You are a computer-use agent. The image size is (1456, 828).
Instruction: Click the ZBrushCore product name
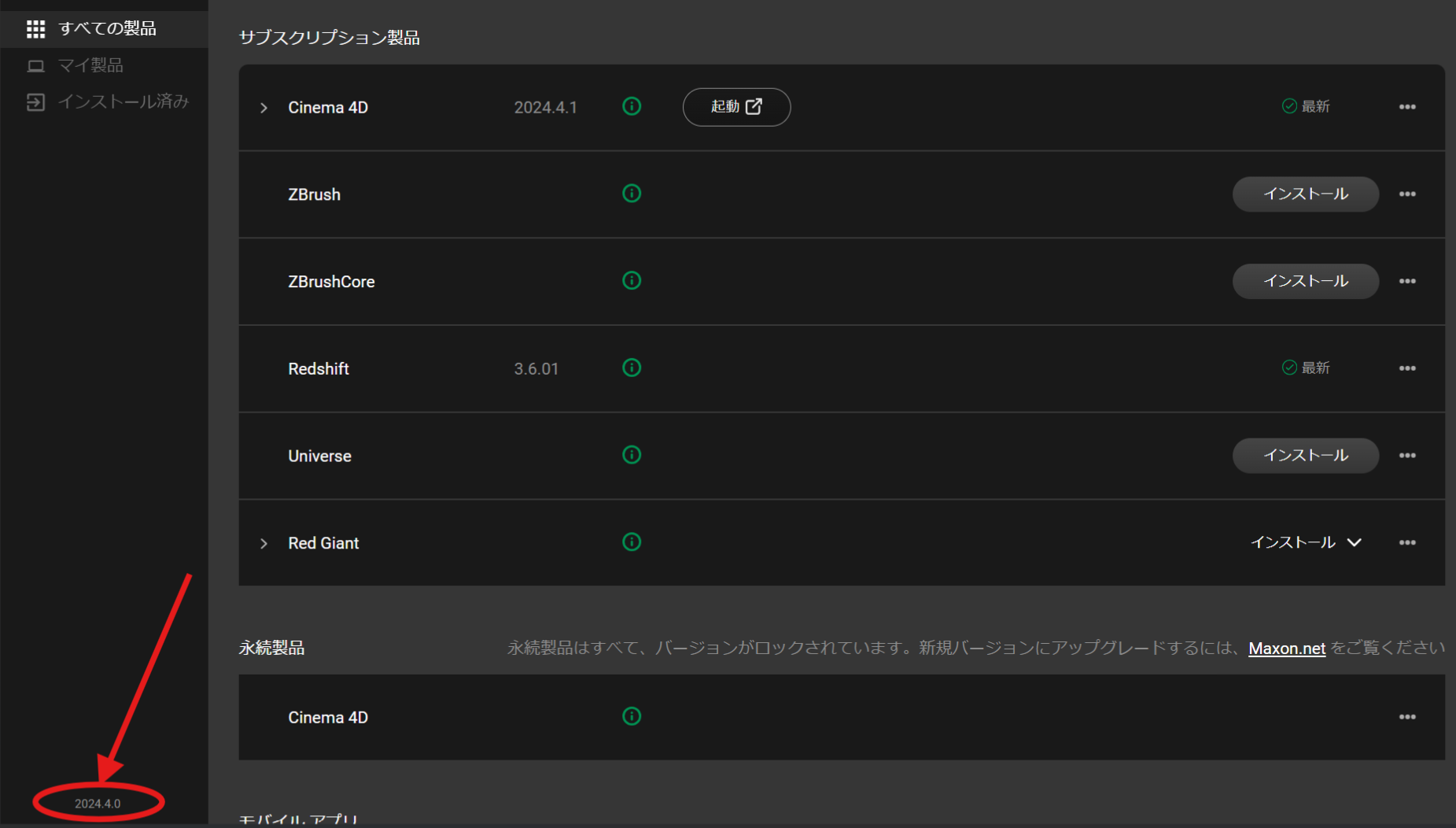[331, 282]
